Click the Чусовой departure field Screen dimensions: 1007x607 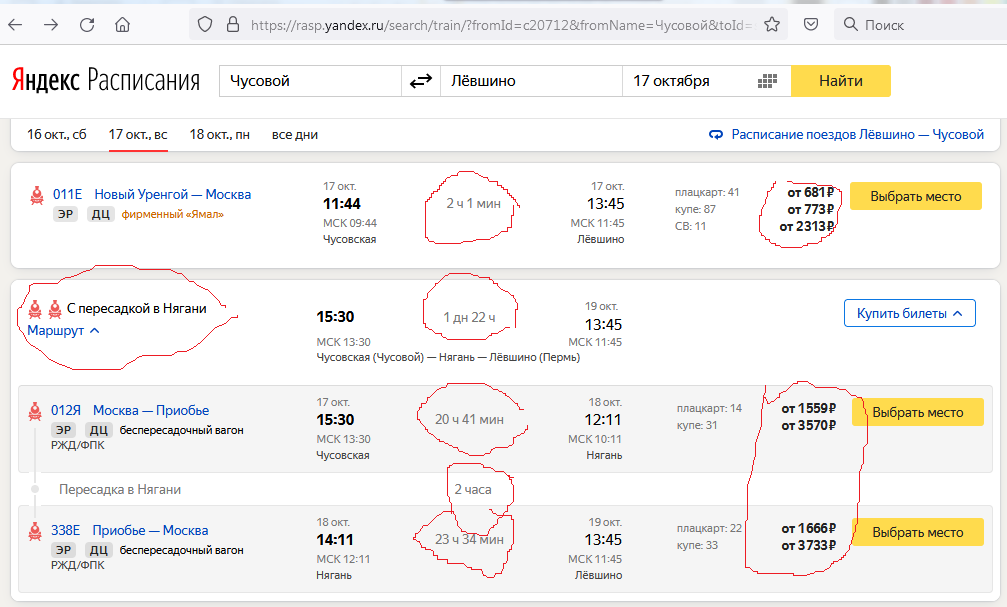pos(310,81)
